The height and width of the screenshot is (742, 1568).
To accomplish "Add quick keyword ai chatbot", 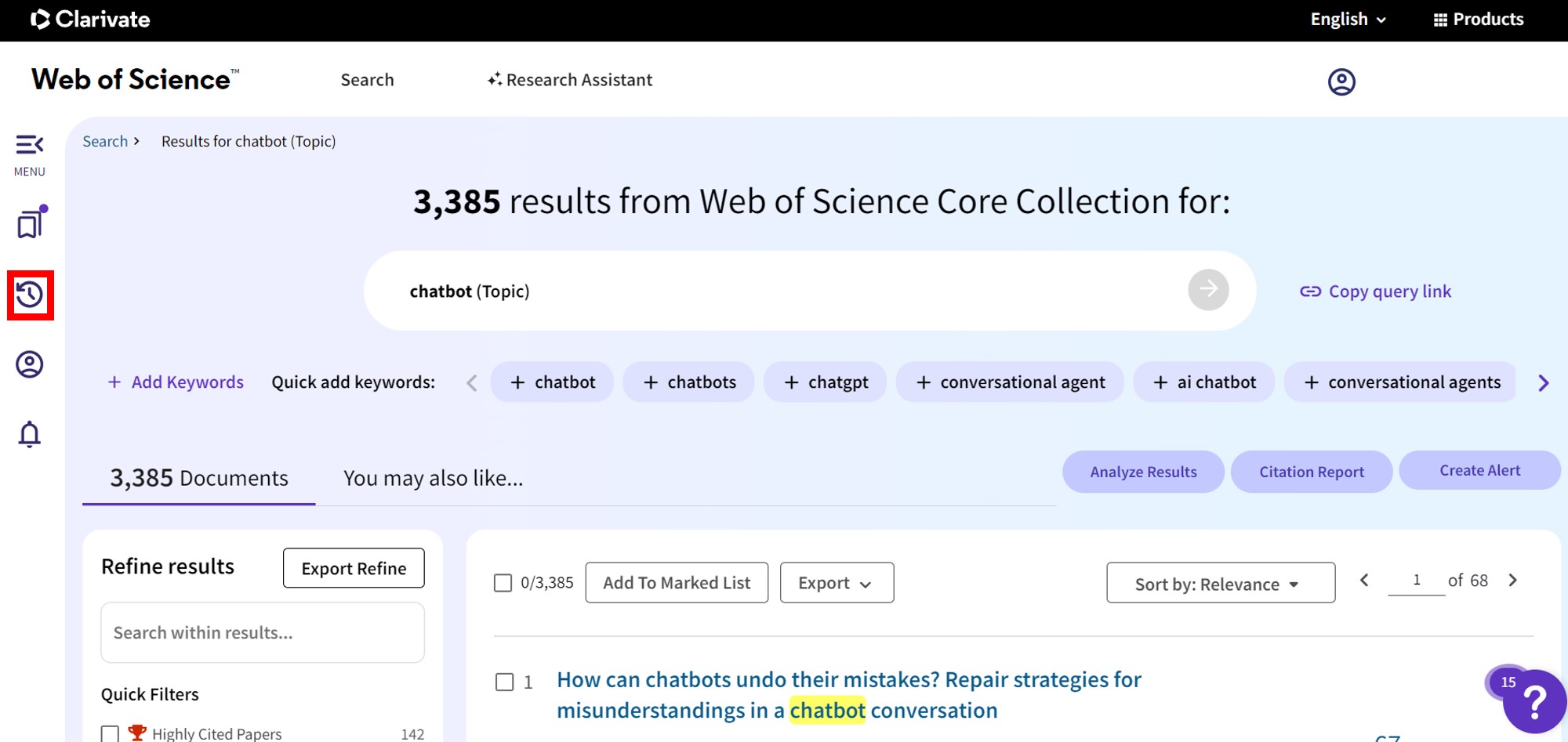I will click(1203, 382).
